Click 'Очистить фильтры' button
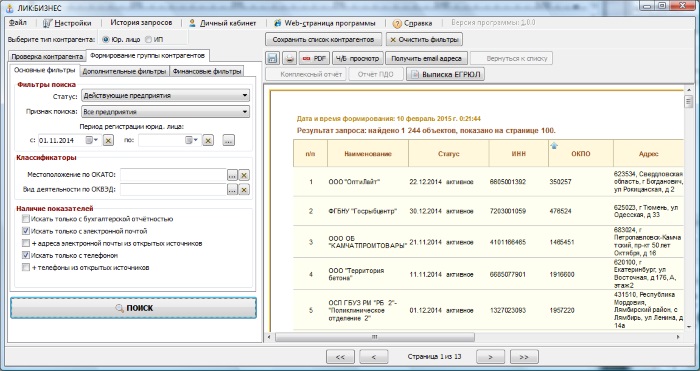Screen dimensions: 700x371 pos(424,39)
